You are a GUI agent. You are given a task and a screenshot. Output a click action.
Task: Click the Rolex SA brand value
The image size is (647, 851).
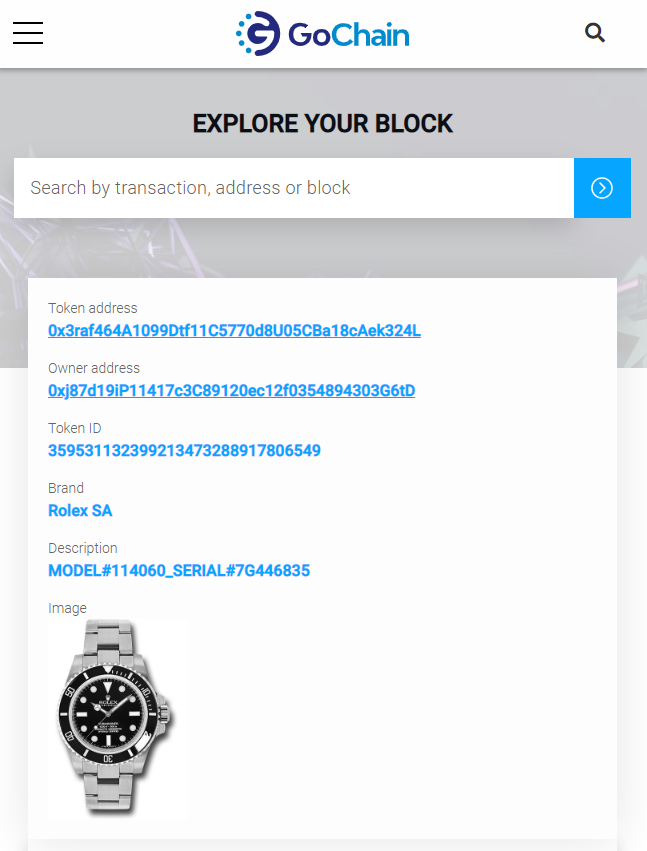(80, 510)
